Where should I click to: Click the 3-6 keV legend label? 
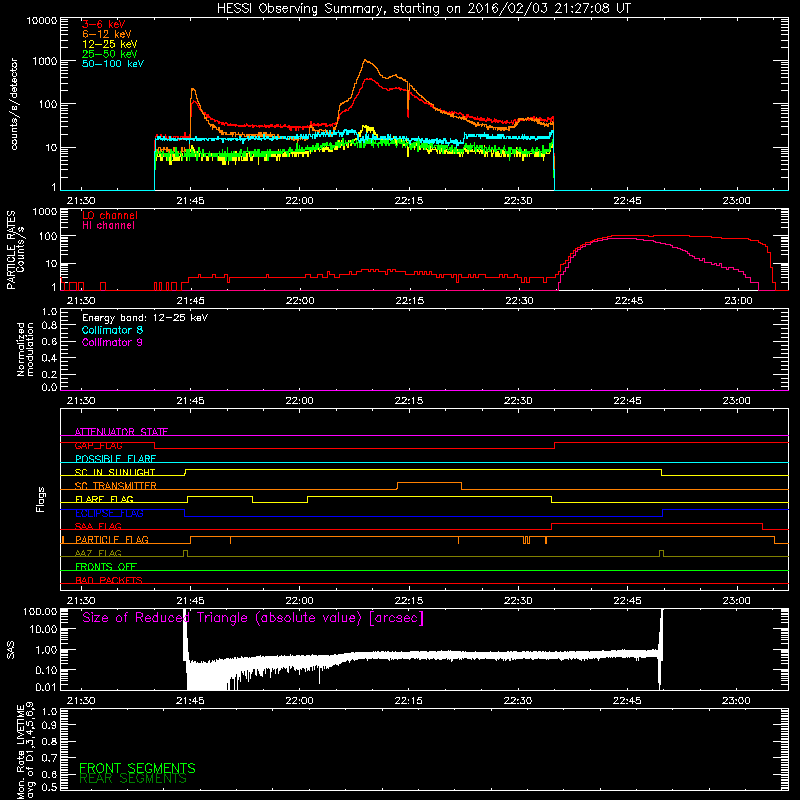click(103, 24)
